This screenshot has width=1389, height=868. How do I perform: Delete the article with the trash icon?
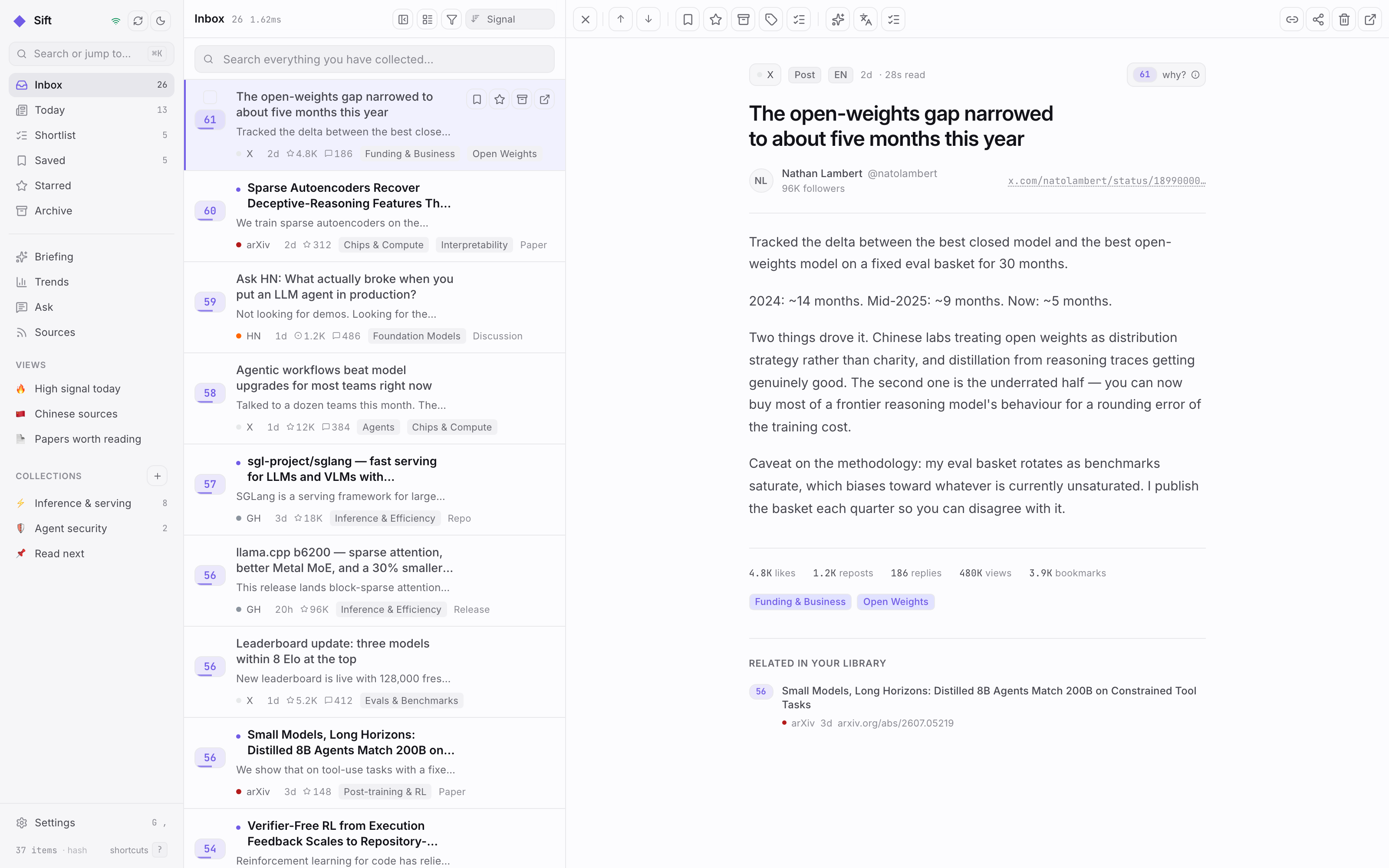pos(1344,20)
